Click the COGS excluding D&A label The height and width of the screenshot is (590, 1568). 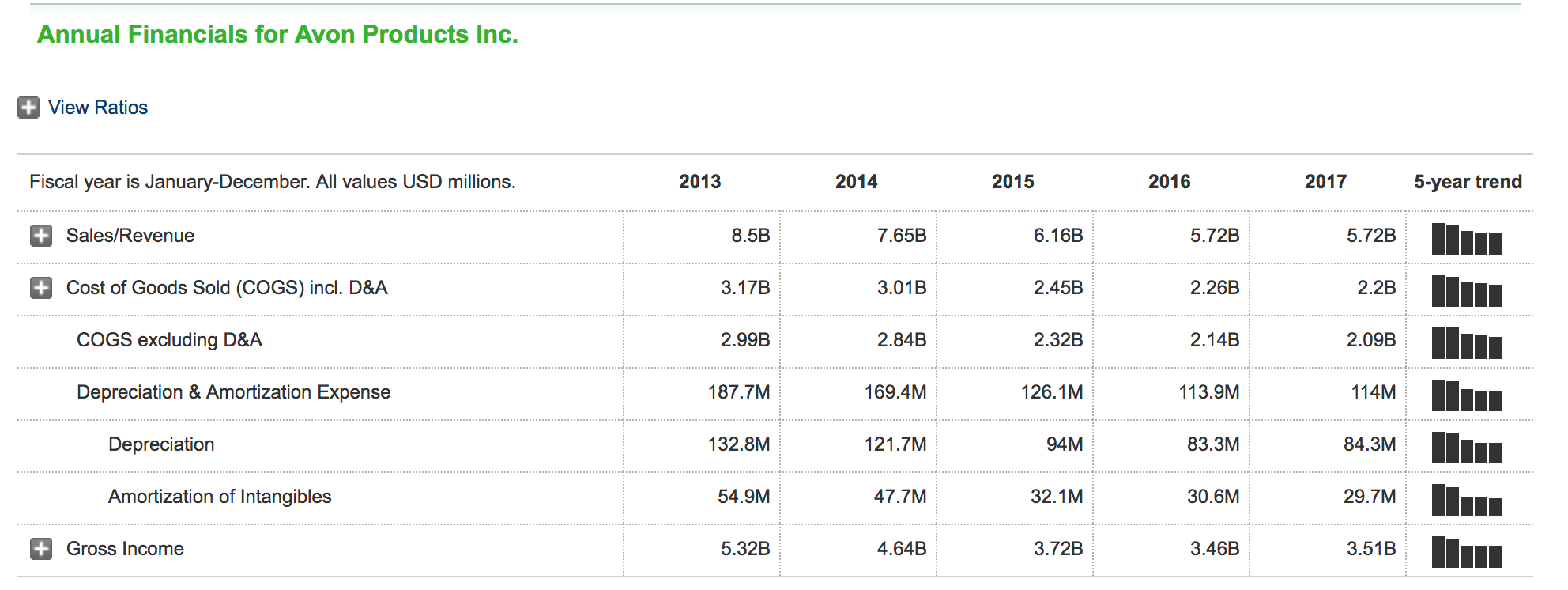tap(169, 340)
